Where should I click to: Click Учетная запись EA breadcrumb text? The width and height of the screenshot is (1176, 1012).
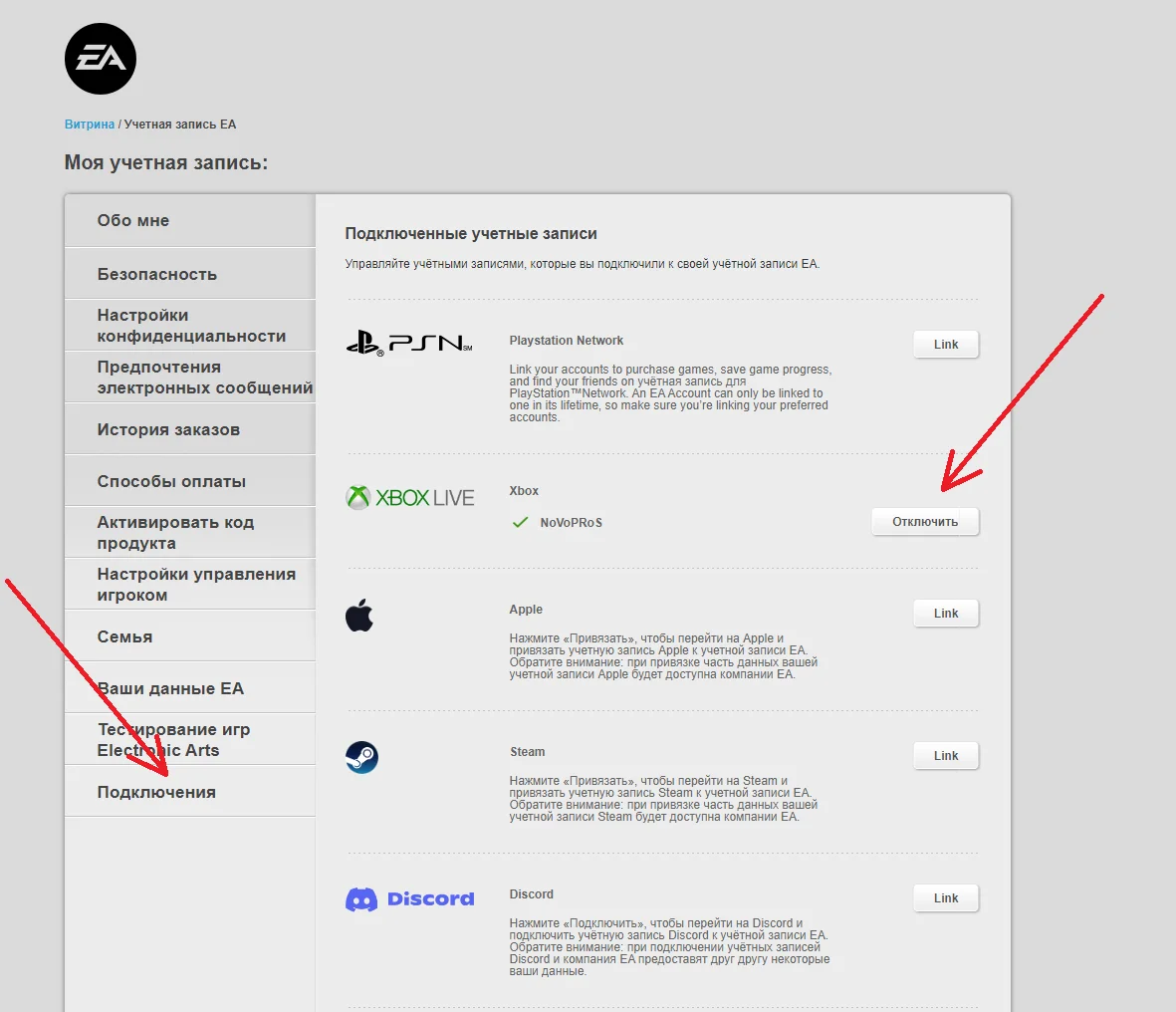tap(180, 125)
